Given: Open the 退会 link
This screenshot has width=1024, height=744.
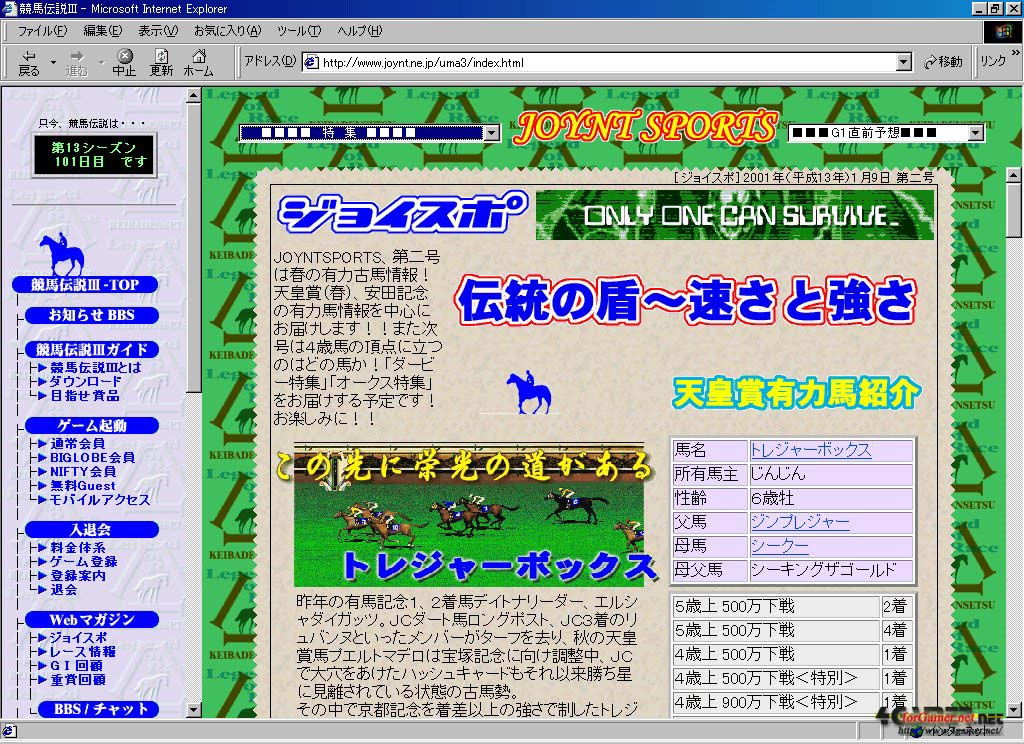Looking at the screenshot, I should click(x=63, y=590).
